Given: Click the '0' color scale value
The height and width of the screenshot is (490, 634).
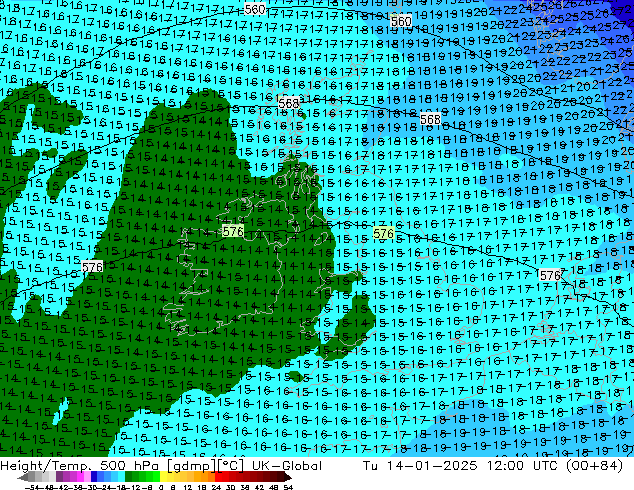Looking at the screenshot, I should point(161,488).
